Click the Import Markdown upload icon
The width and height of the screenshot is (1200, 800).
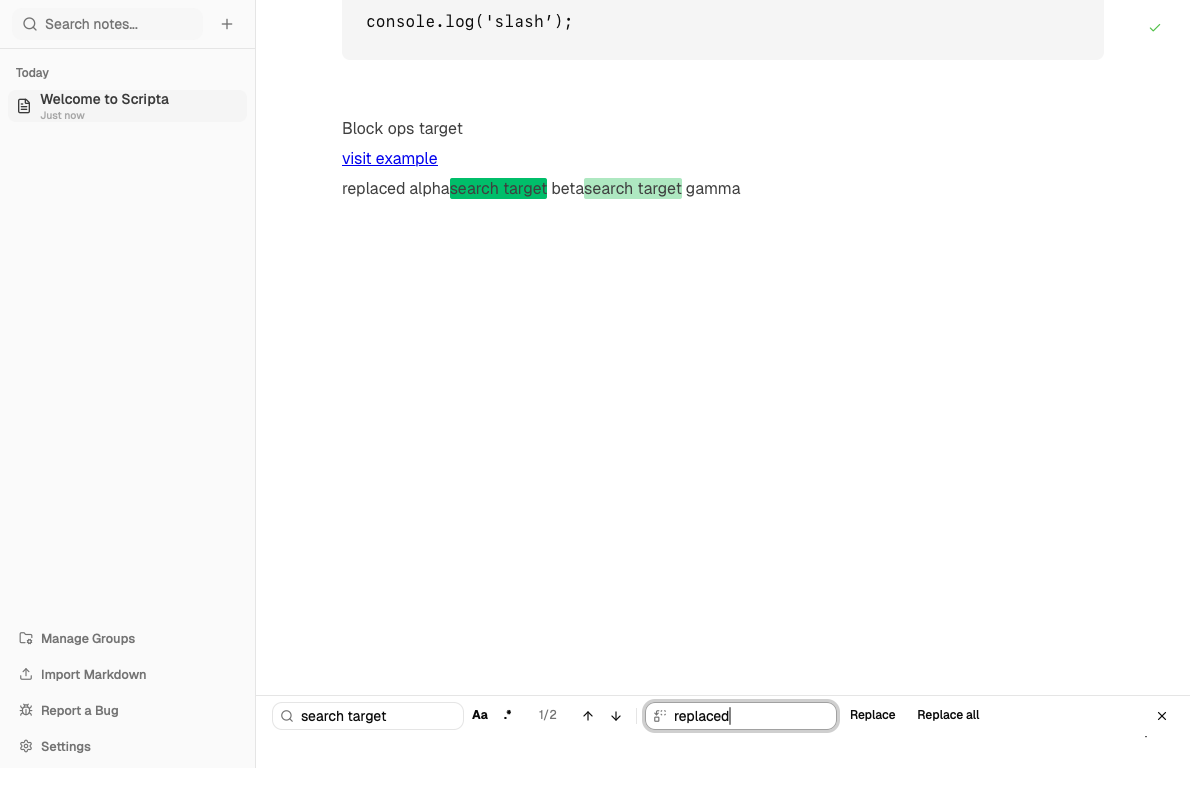[x=24, y=674]
